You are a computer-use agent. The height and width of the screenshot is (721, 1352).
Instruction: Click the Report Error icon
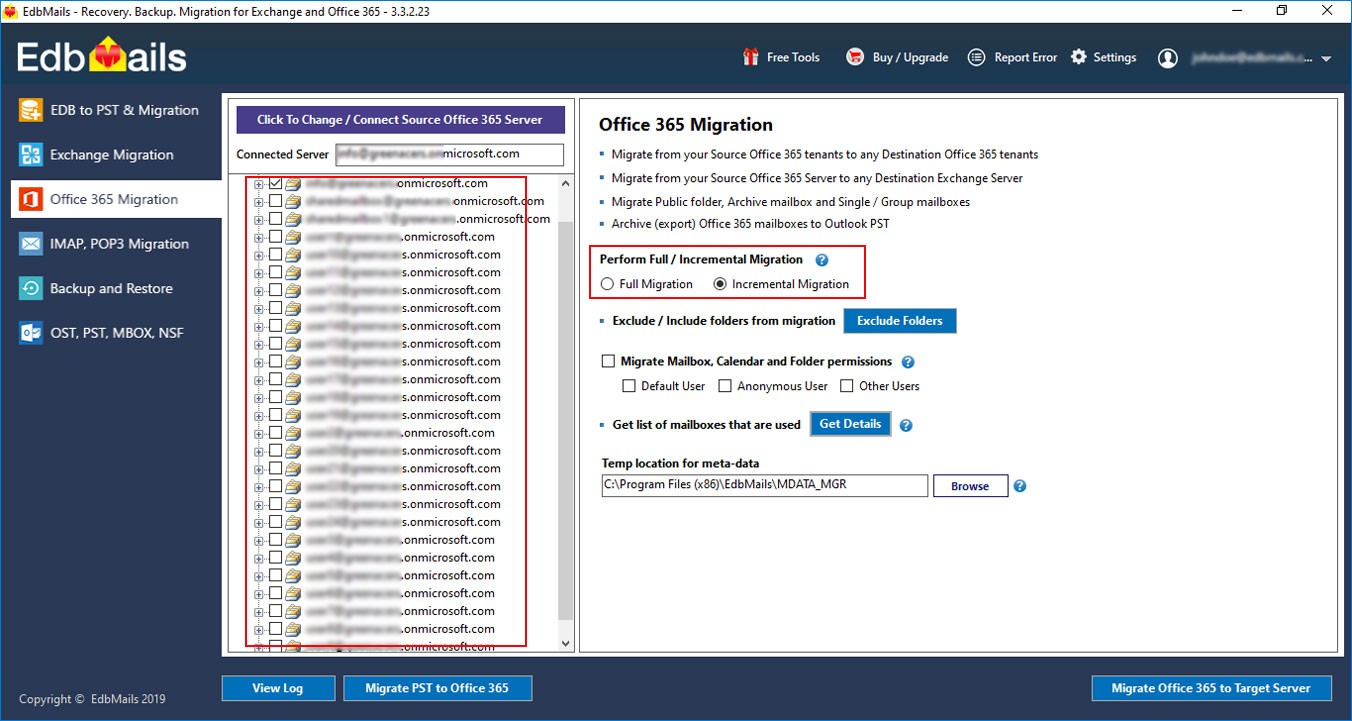pyautogui.click(x=977, y=57)
